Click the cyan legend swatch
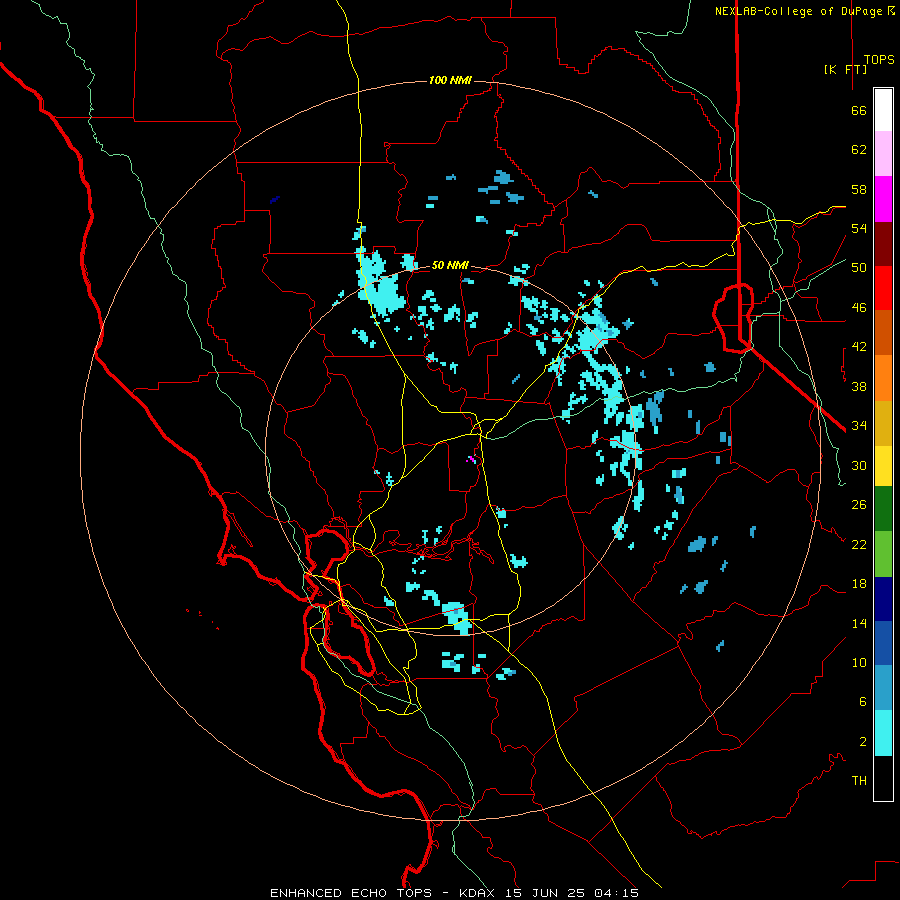The height and width of the screenshot is (900, 900). 883,733
